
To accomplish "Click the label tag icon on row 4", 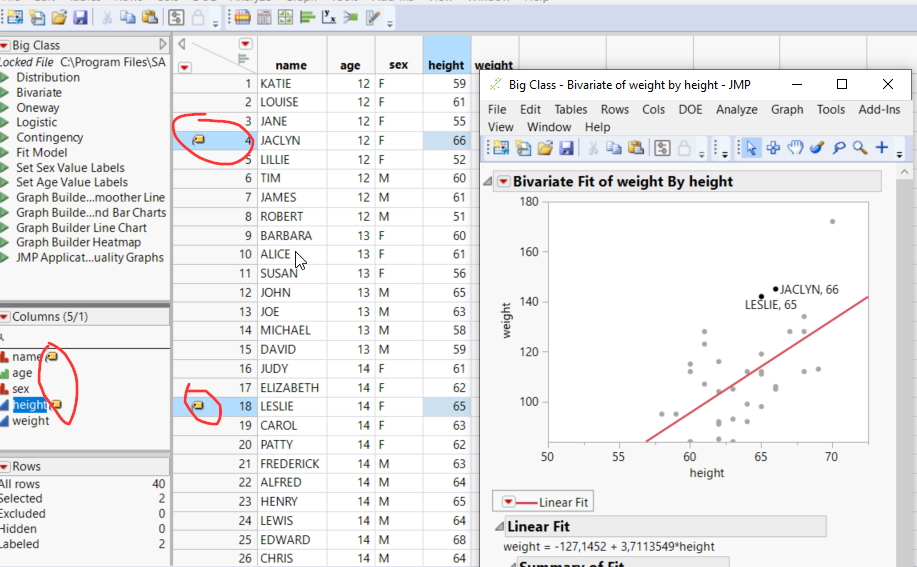I will 198,140.
